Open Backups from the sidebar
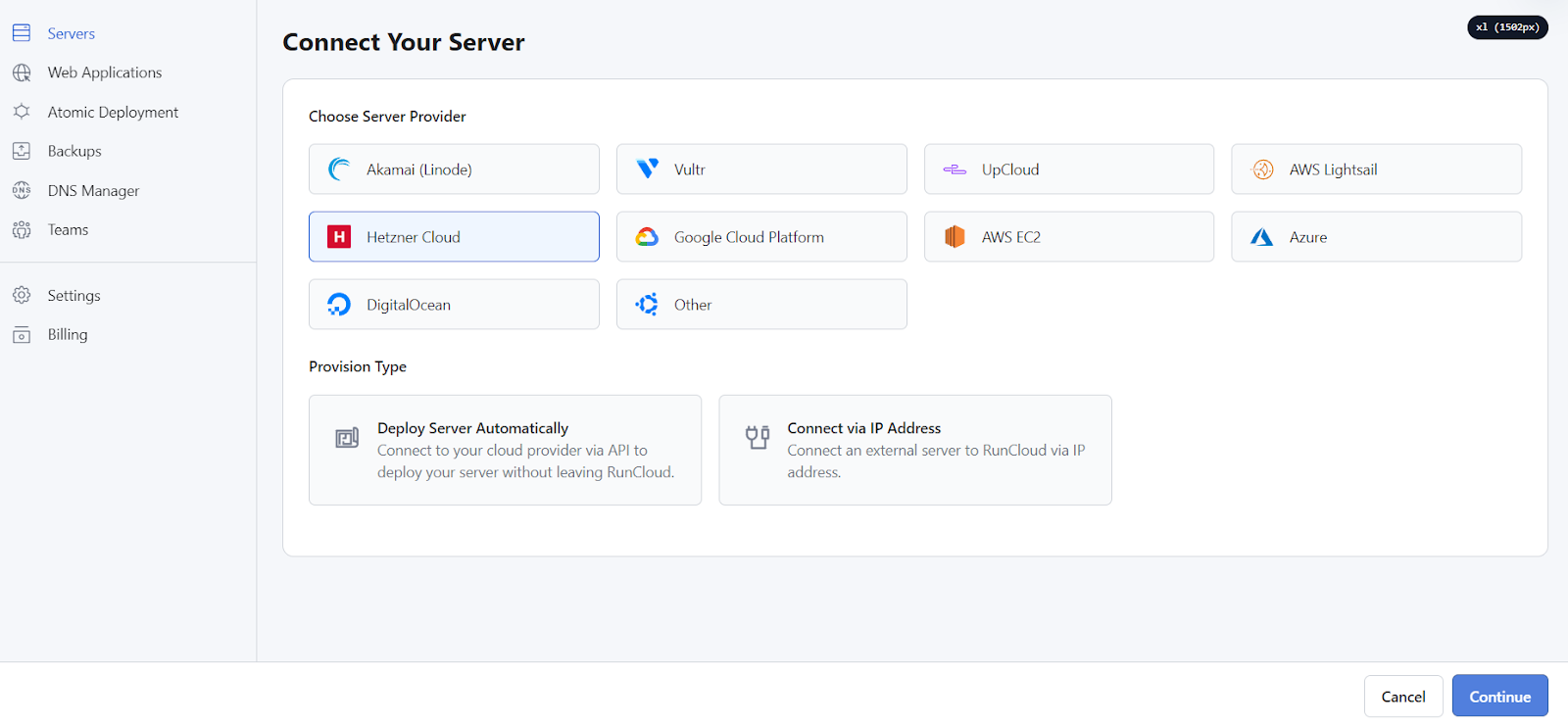Viewport: 1568px width, 725px height. coord(74,151)
